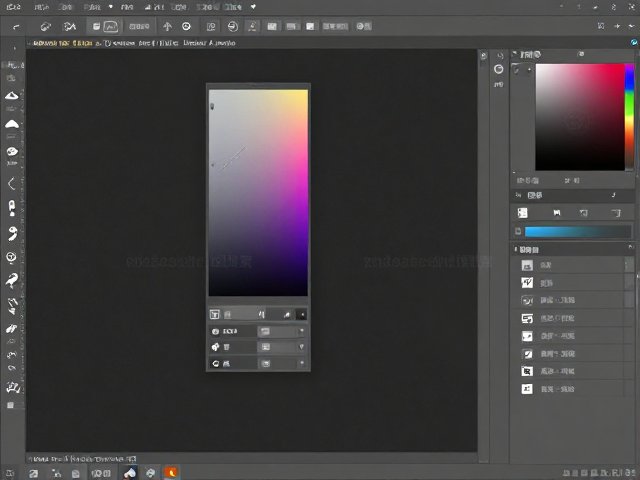Open the dropdown in first dialog options row

point(282,331)
